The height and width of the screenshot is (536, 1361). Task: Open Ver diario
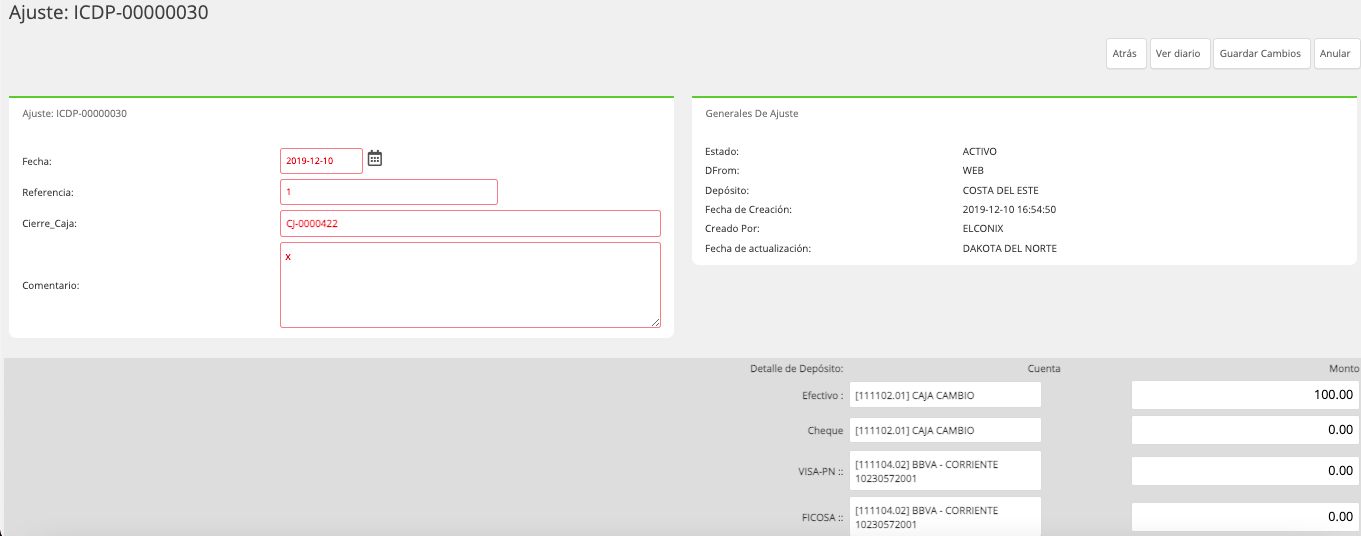(1180, 54)
